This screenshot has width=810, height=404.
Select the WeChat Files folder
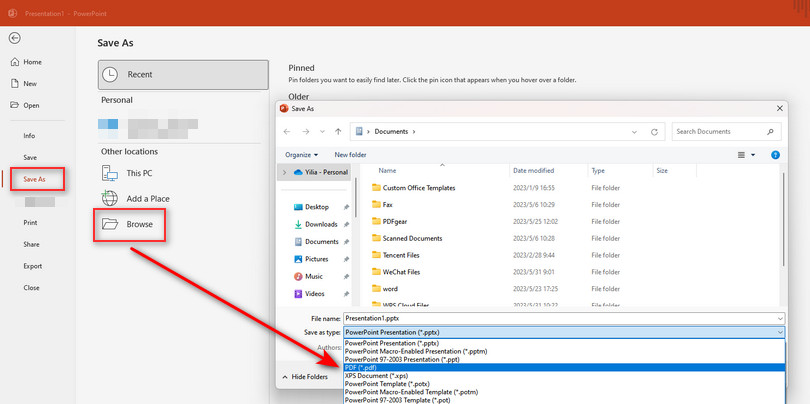[x=396, y=272]
